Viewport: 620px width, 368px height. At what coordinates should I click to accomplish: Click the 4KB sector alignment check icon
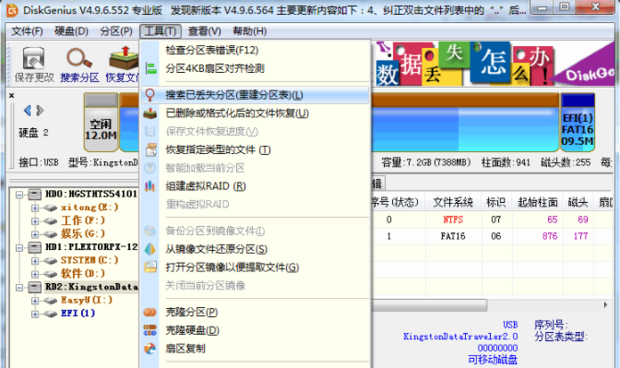150,68
